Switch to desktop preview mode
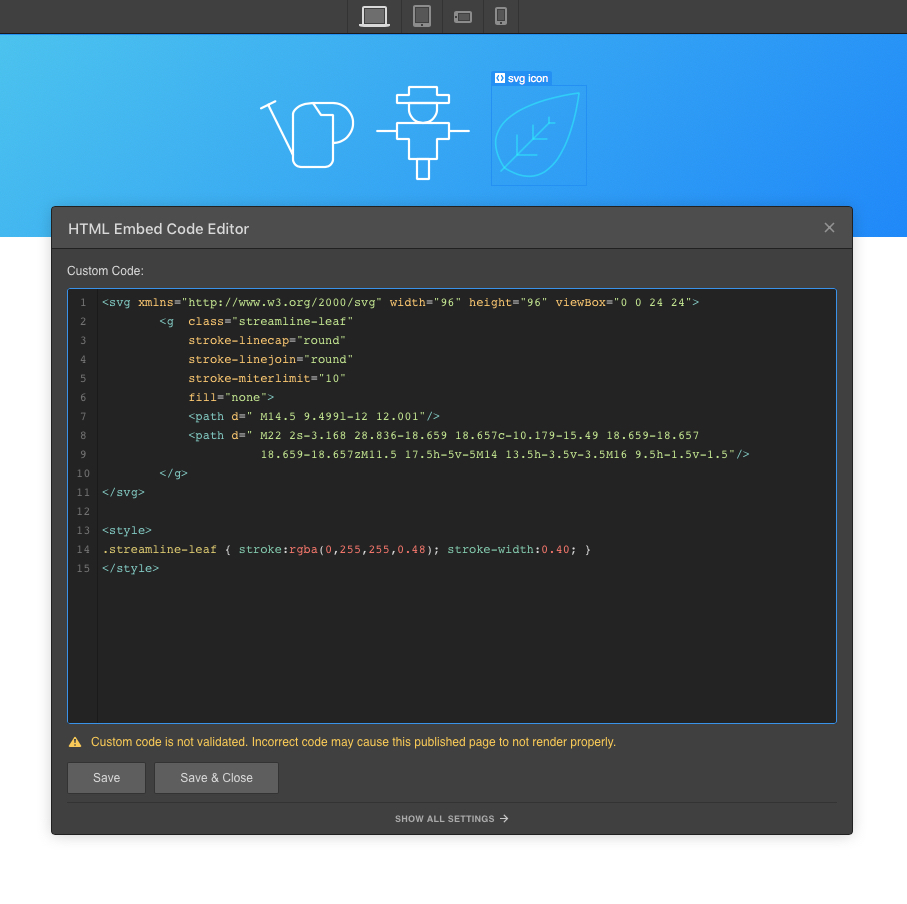Viewport: 907px width, 904px height. pos(372,16)
